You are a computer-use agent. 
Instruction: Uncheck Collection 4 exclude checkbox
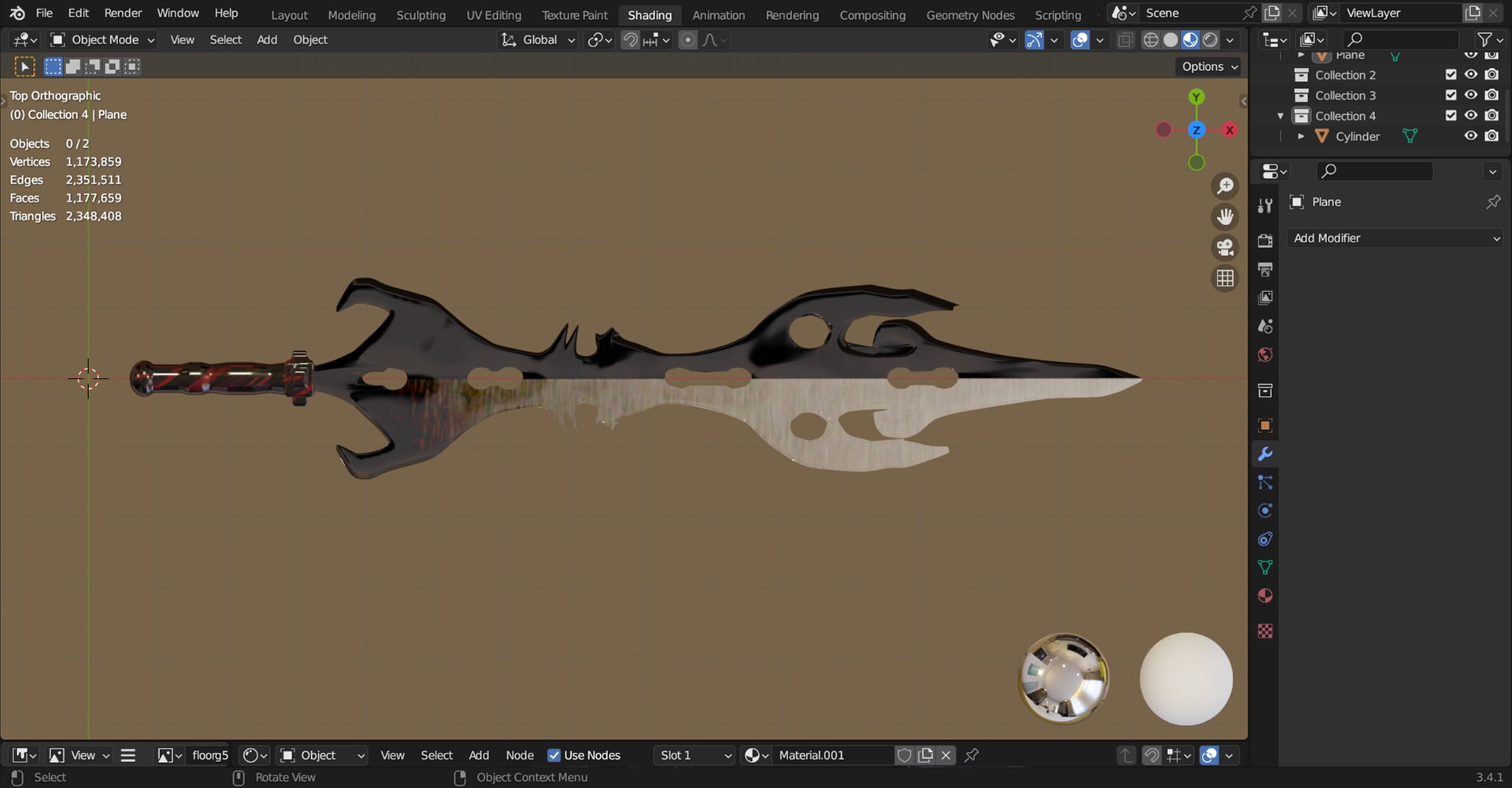[1451, 116]
